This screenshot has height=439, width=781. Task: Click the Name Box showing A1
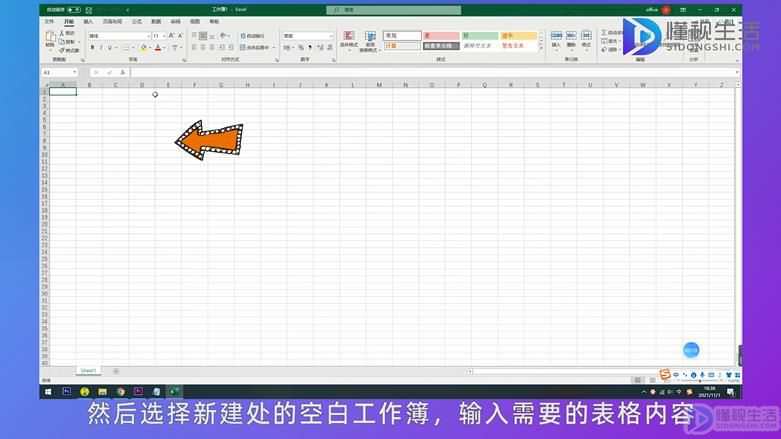(x=59, y=72)
